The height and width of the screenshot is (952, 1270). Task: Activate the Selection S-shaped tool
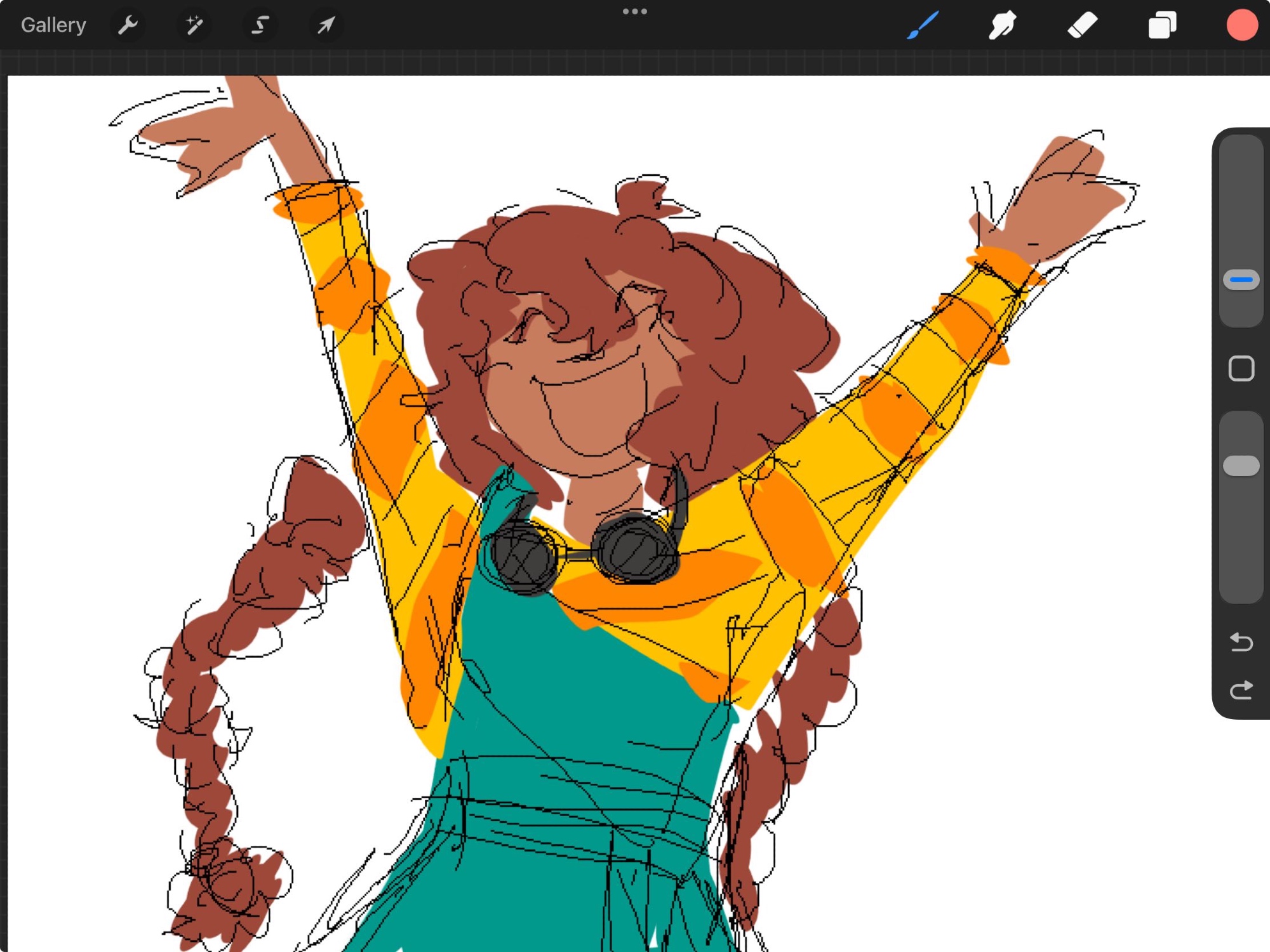(x=260, y=25)
